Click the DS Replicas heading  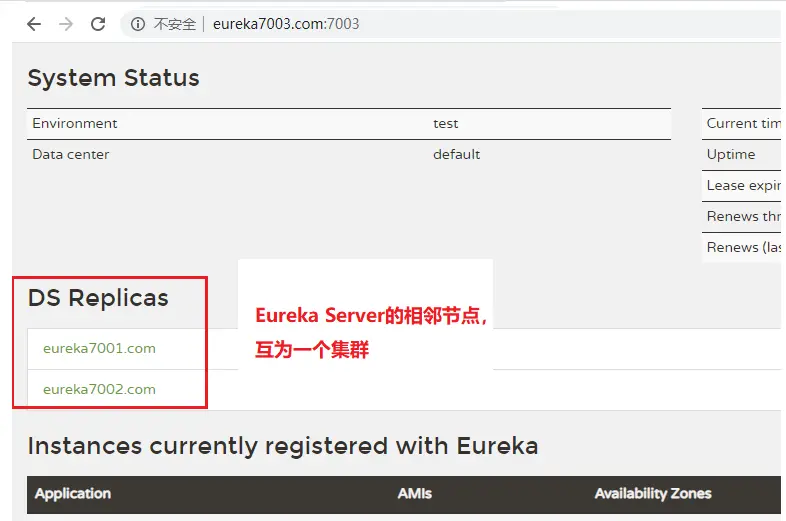point(98,298)
